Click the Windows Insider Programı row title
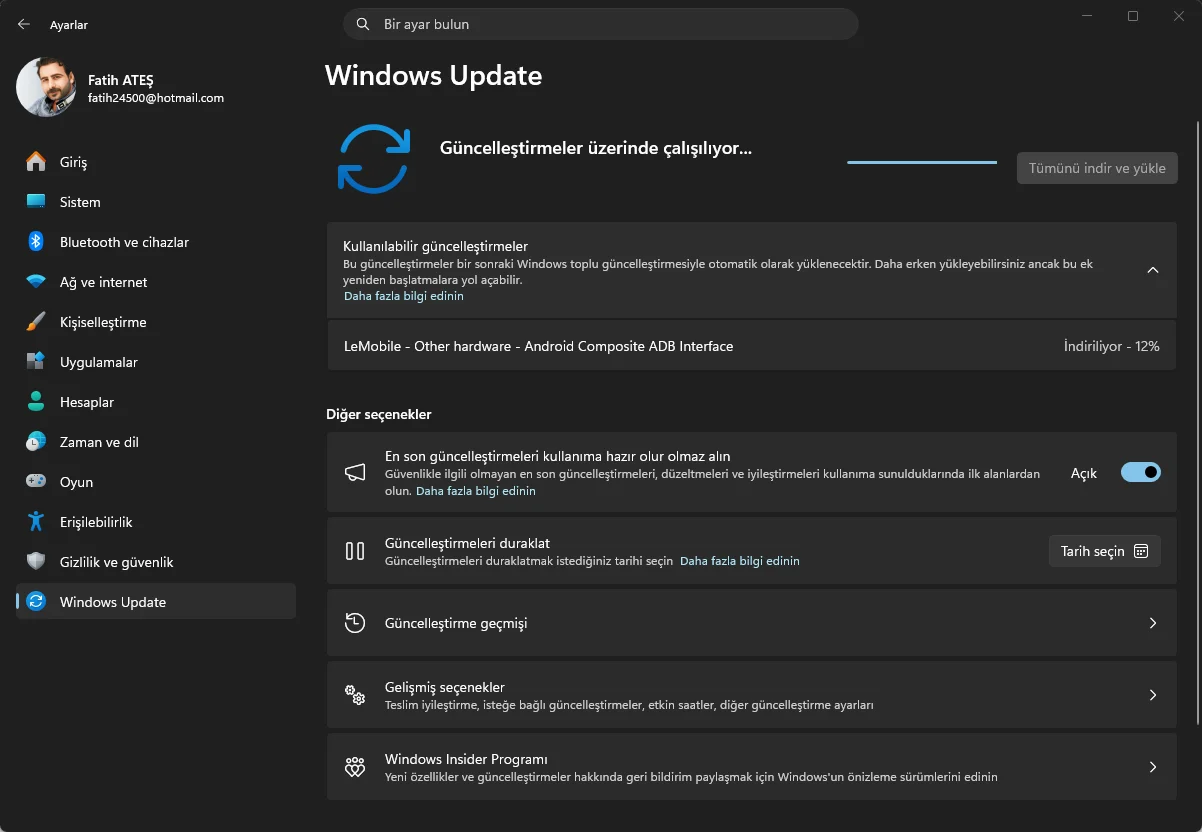The width and height of the screenshot is (1202, 832). (x=466, y=759)
